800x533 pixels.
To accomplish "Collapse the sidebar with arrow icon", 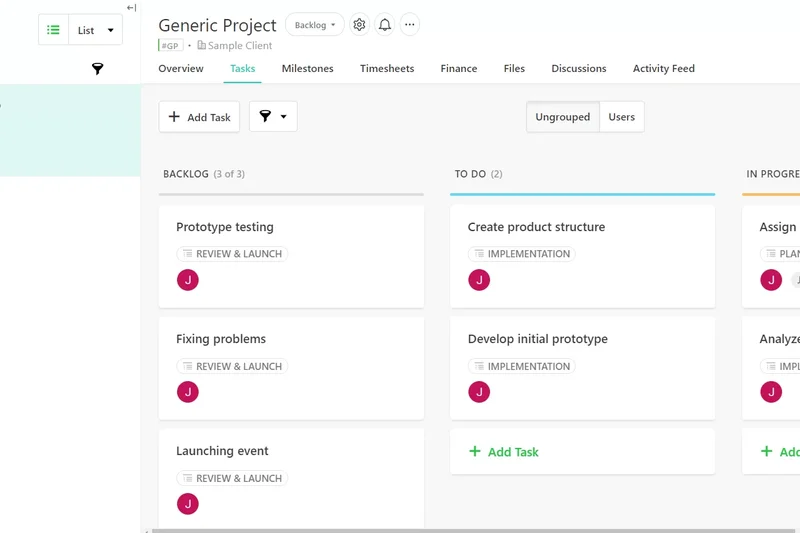I will [x=131, y=8].
